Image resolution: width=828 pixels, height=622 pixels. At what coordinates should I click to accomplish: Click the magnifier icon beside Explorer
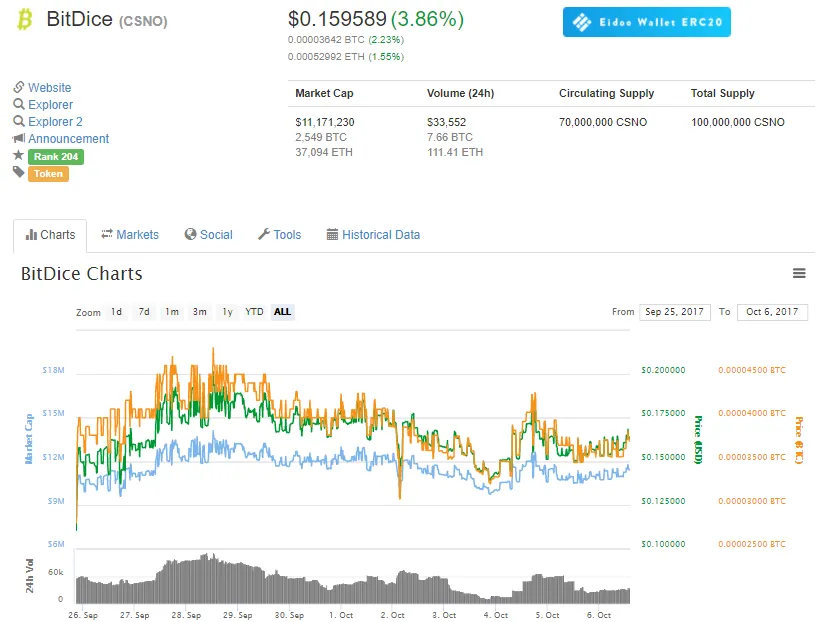click(x=19, y=104)
